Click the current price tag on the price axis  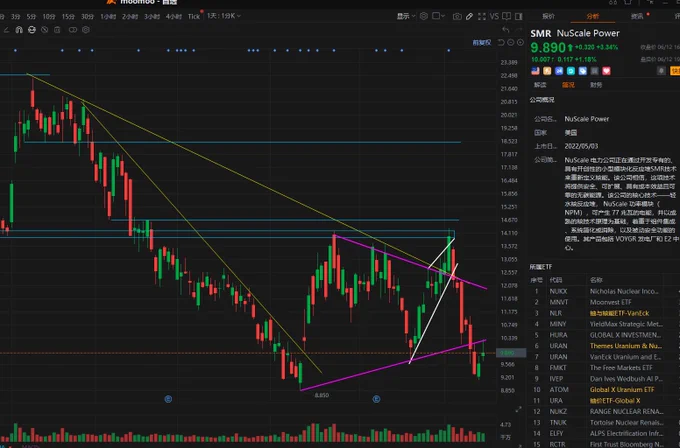tap(511, 353)
